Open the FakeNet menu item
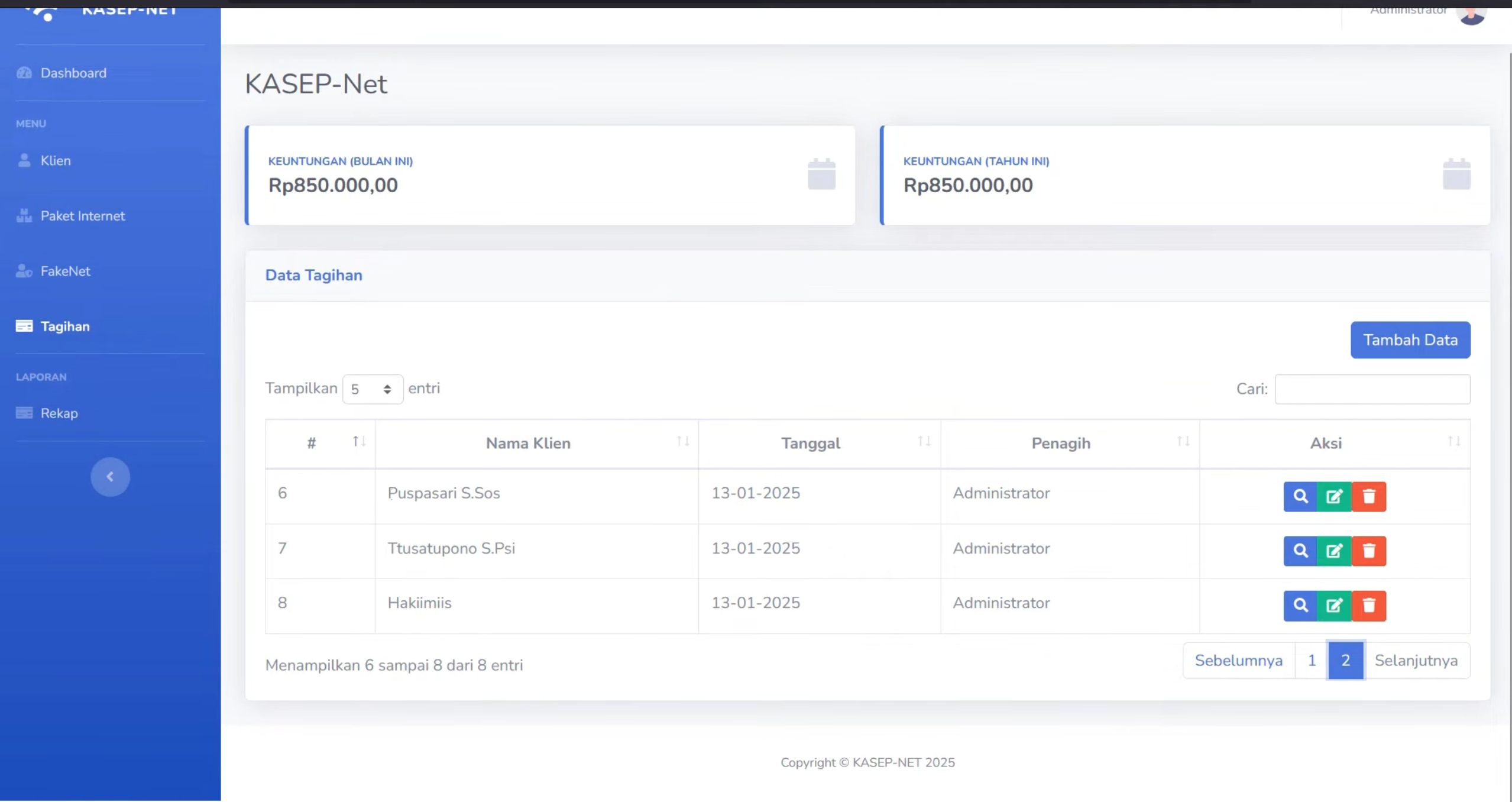Screen dimensions: 1512x802 65,271
